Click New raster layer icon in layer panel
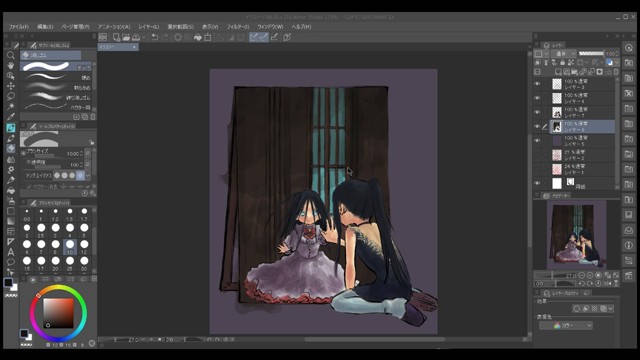The image size is (640, 360). (x=558, y=72)
